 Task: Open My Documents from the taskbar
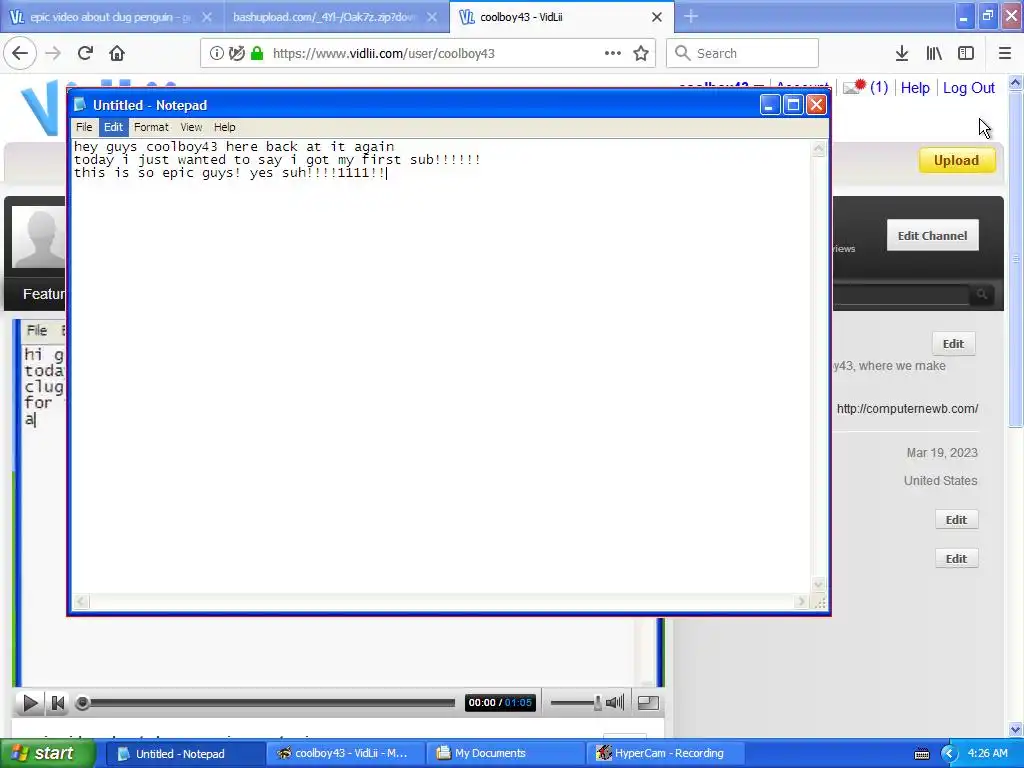coord(506,754)
